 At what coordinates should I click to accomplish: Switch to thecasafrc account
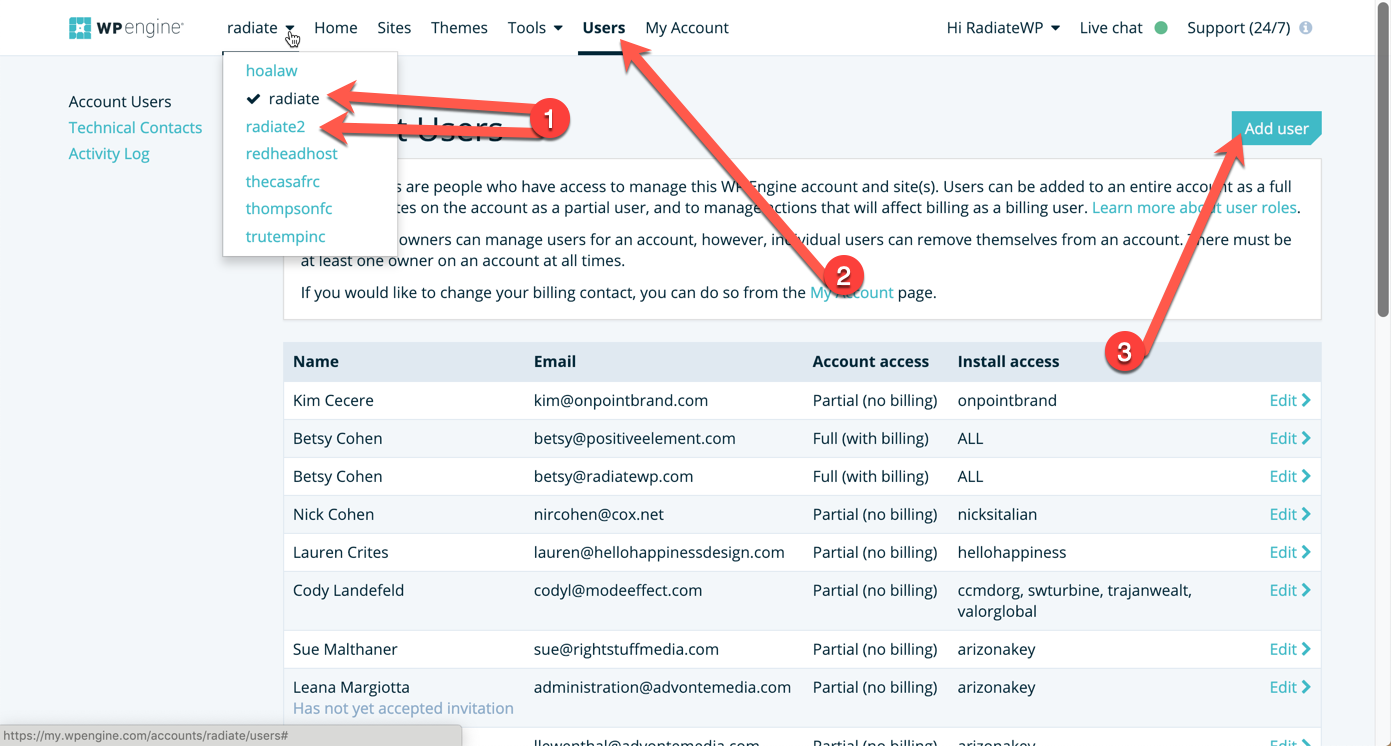pos(283,181)
